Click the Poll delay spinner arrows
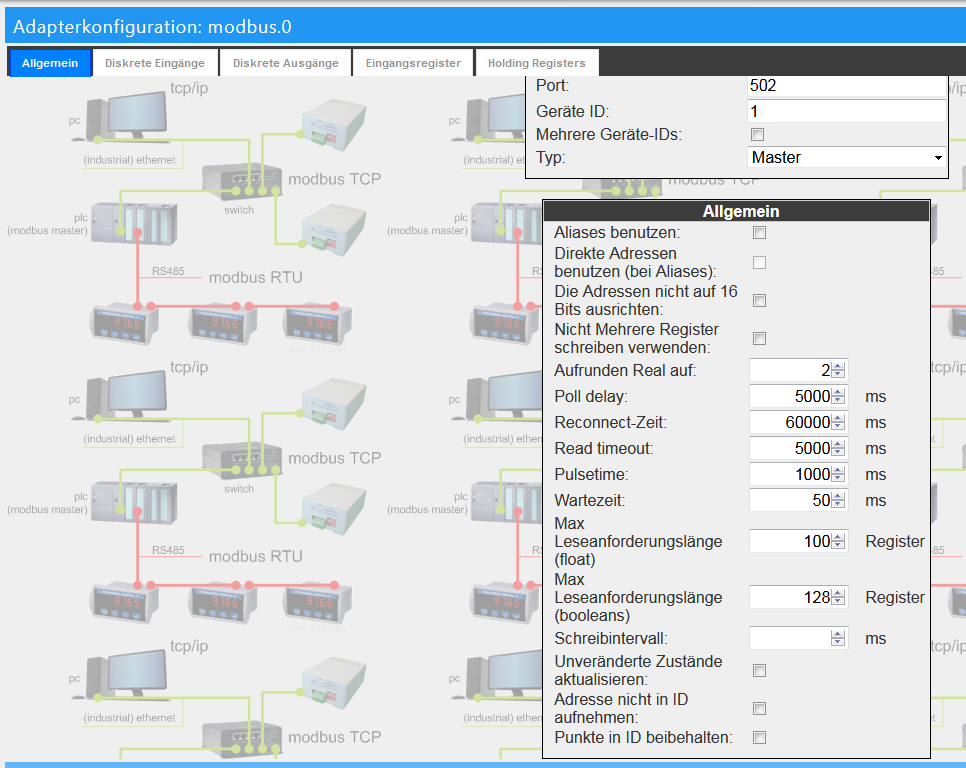This screenshot has height=768, width=966. pyautogui.click(x=838, y=396)
